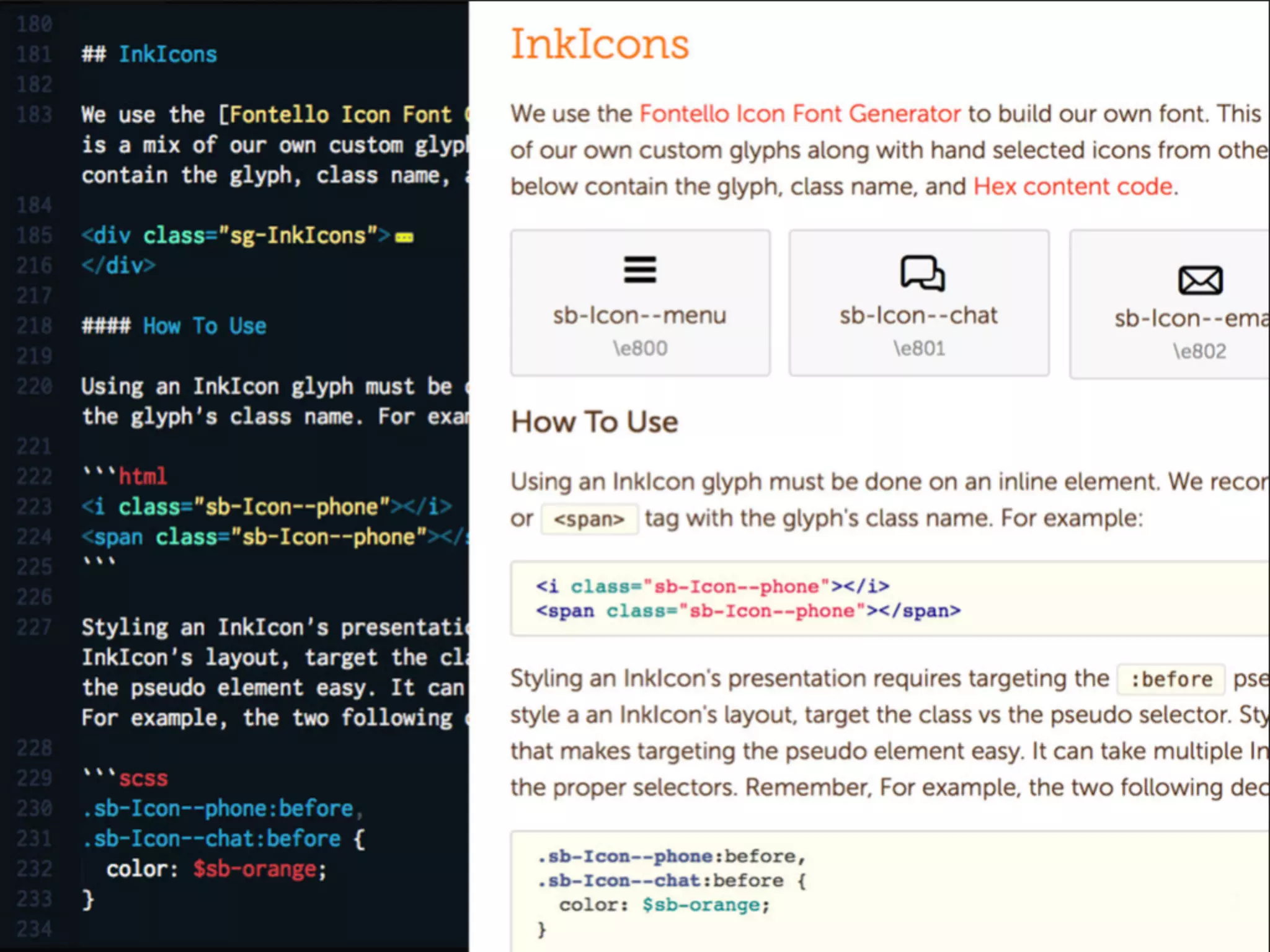Open the Fontello Icon Font Generator link
The image size is (1270, 952).
[x=799, y=114]
